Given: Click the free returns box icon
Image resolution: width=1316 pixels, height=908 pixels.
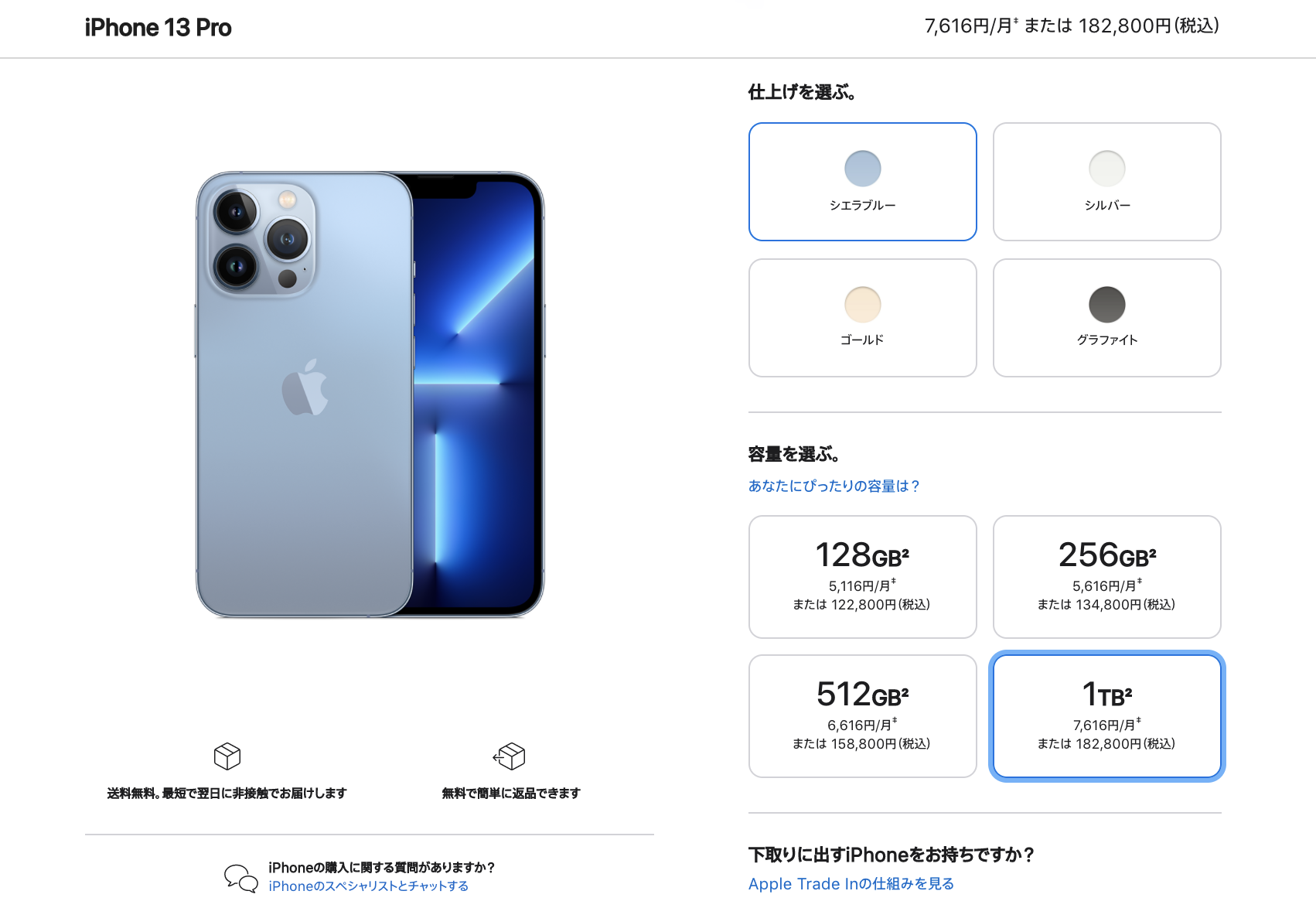Looking at the screenshot, I should [510, 756].
